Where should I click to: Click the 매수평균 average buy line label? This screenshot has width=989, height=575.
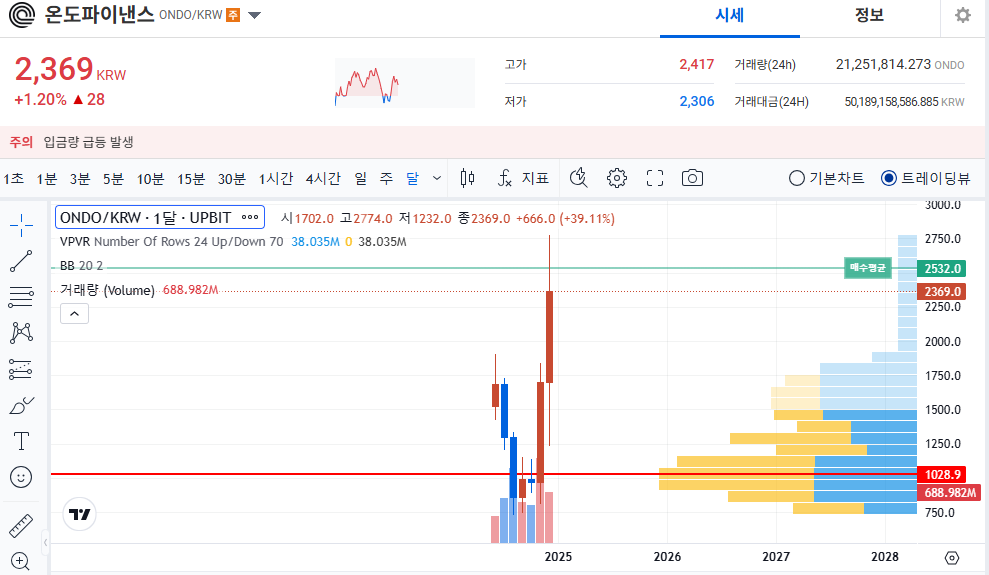click(x=868, y=268)
